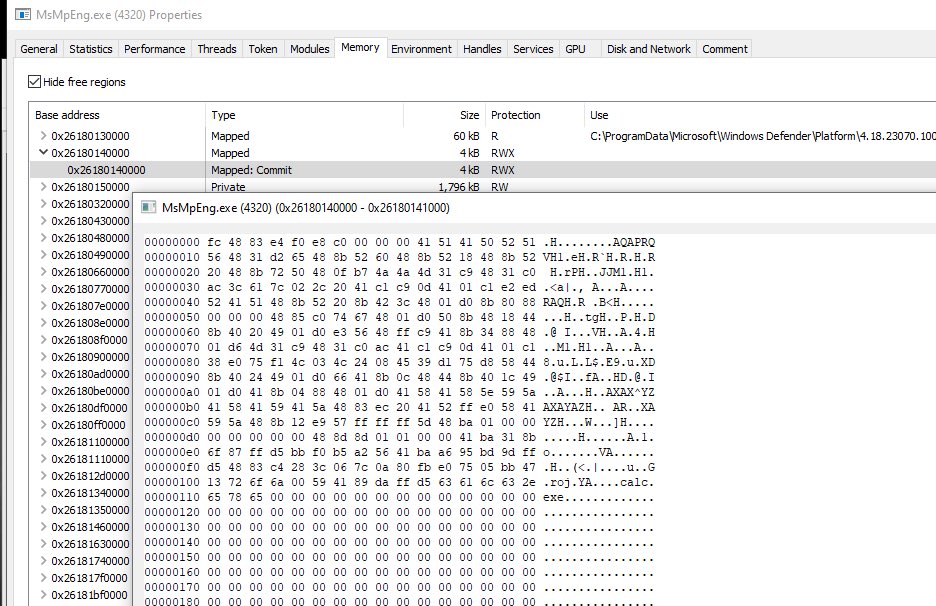
Task: Click the RWX protection of Mapped: Commit row
Action: tap(503, 170)
